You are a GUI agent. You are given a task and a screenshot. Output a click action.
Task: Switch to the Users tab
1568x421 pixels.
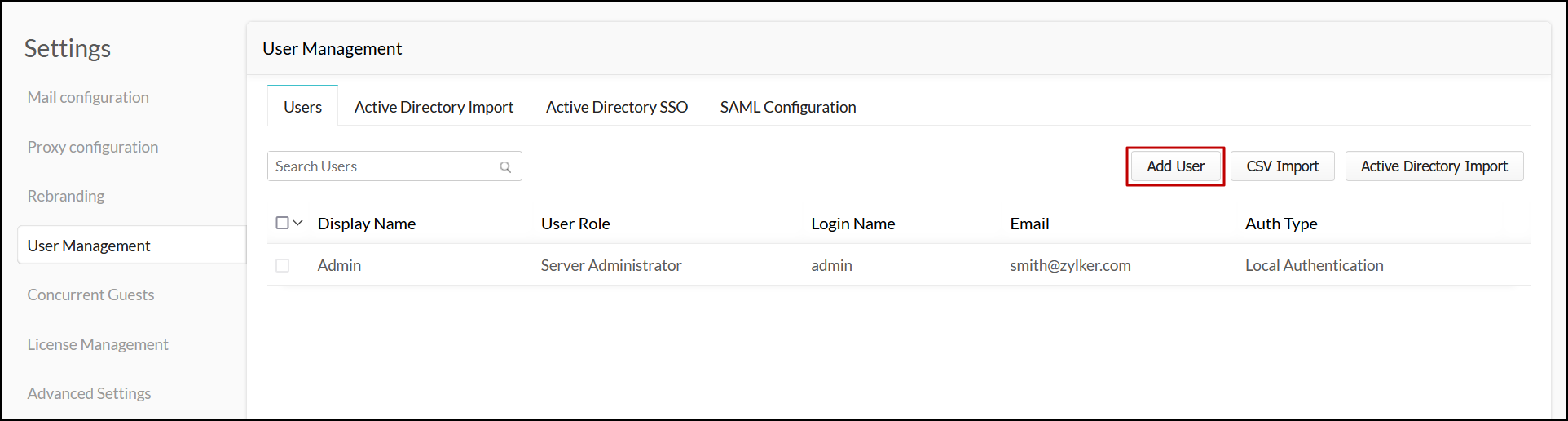302,107
